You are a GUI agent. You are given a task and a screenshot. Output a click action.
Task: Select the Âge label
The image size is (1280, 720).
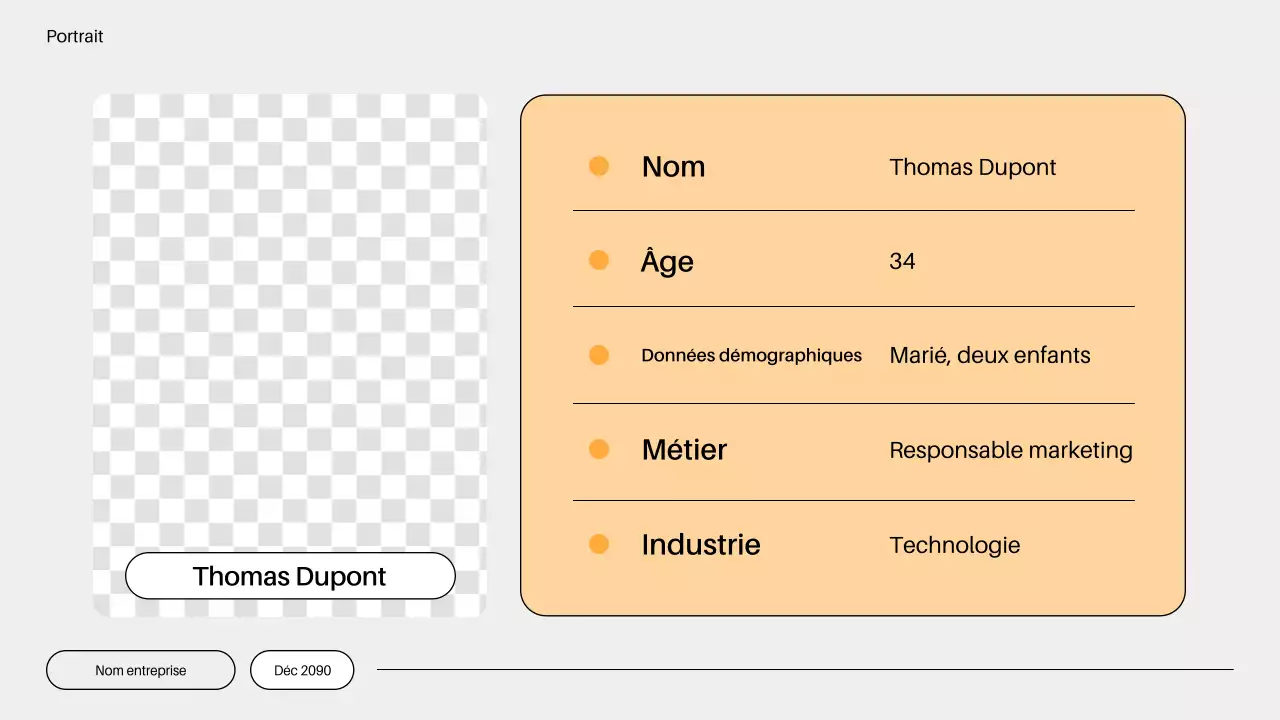667,261
